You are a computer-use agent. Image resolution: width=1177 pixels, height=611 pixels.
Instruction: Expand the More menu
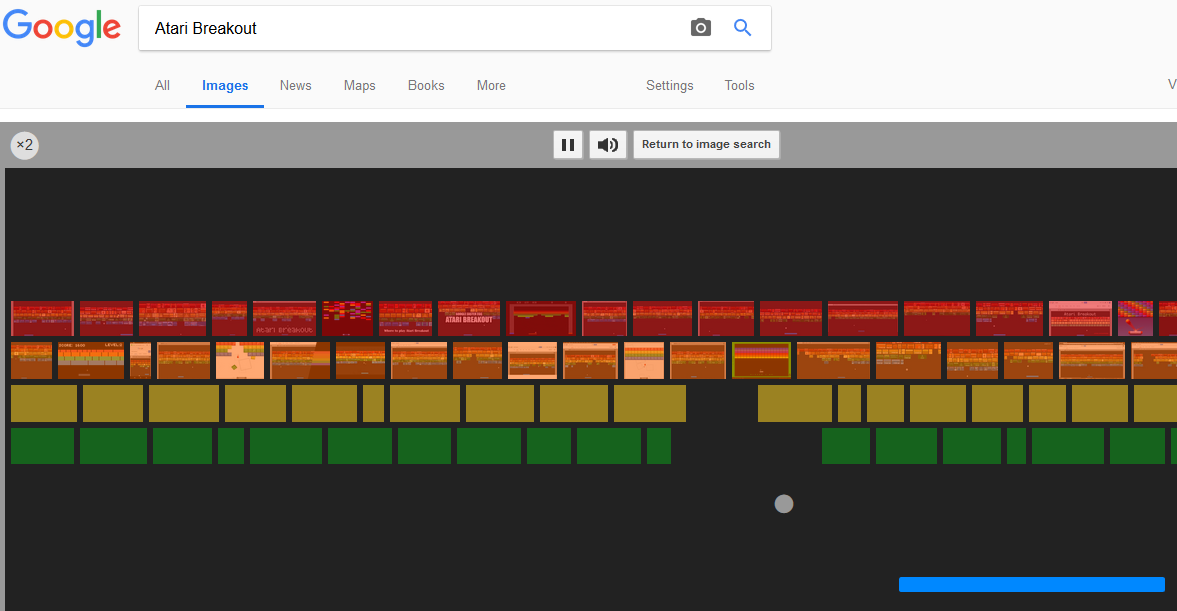(491, 86)
